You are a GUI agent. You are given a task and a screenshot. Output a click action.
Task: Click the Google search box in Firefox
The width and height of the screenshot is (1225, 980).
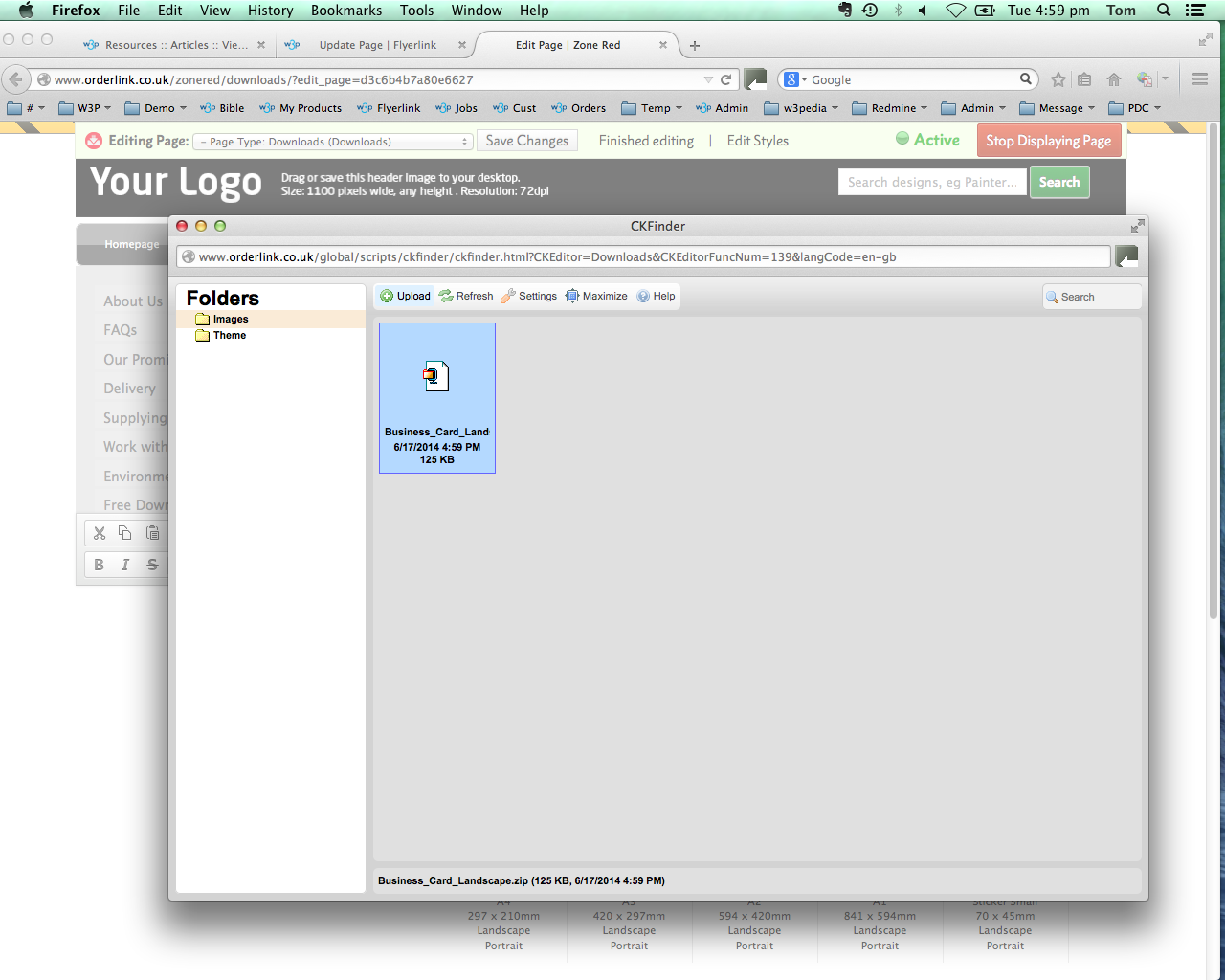(909, 79)
